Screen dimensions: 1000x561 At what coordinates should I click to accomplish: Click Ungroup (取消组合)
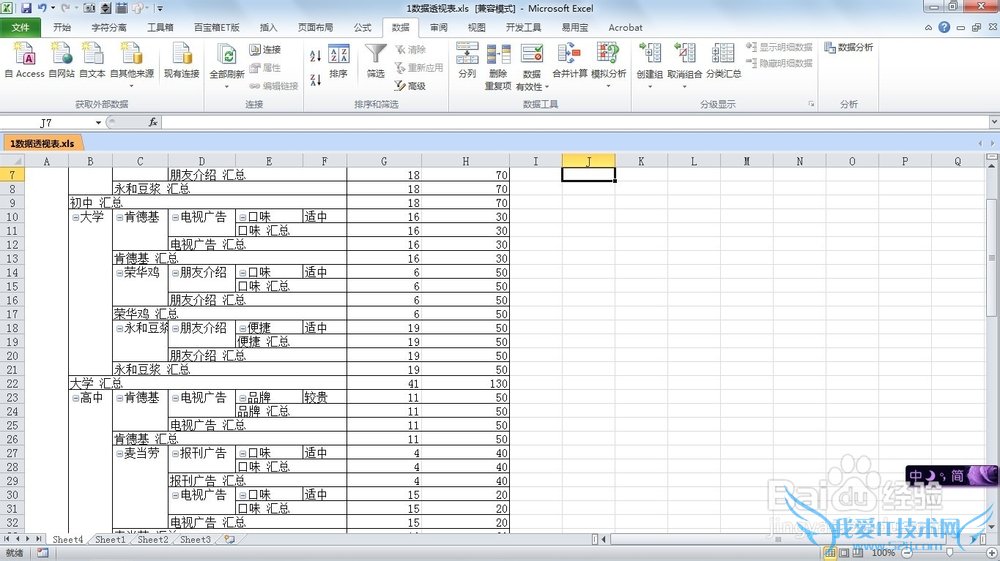coord(684,61)
